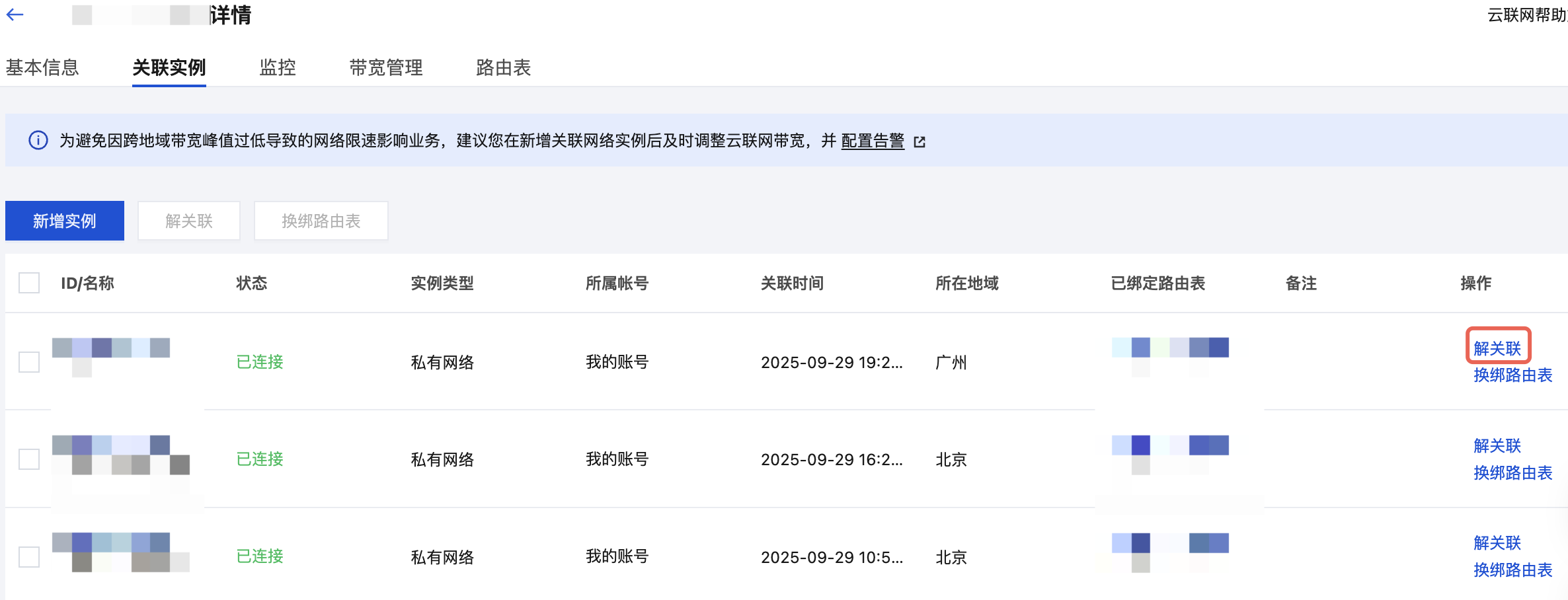
Task: Click the 解关联 button above the table
Action: point(189,221)
